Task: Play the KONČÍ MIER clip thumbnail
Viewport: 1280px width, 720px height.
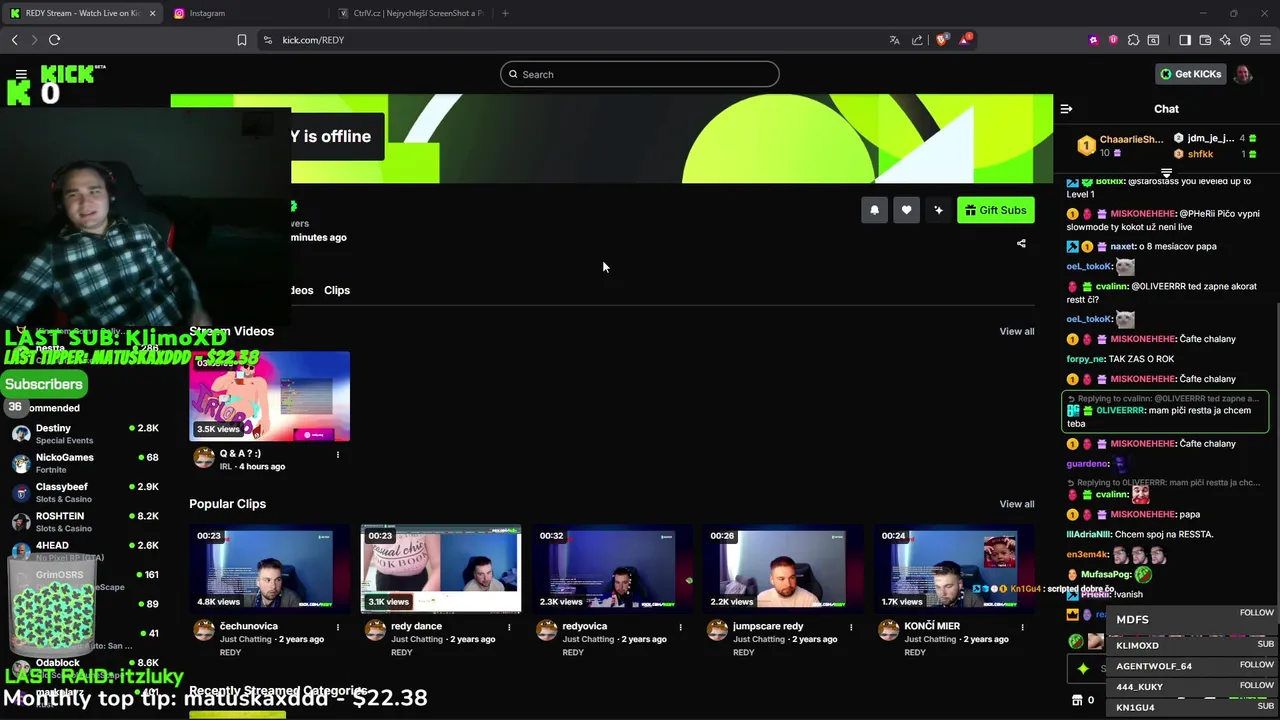Action: (x=954, y=568)
